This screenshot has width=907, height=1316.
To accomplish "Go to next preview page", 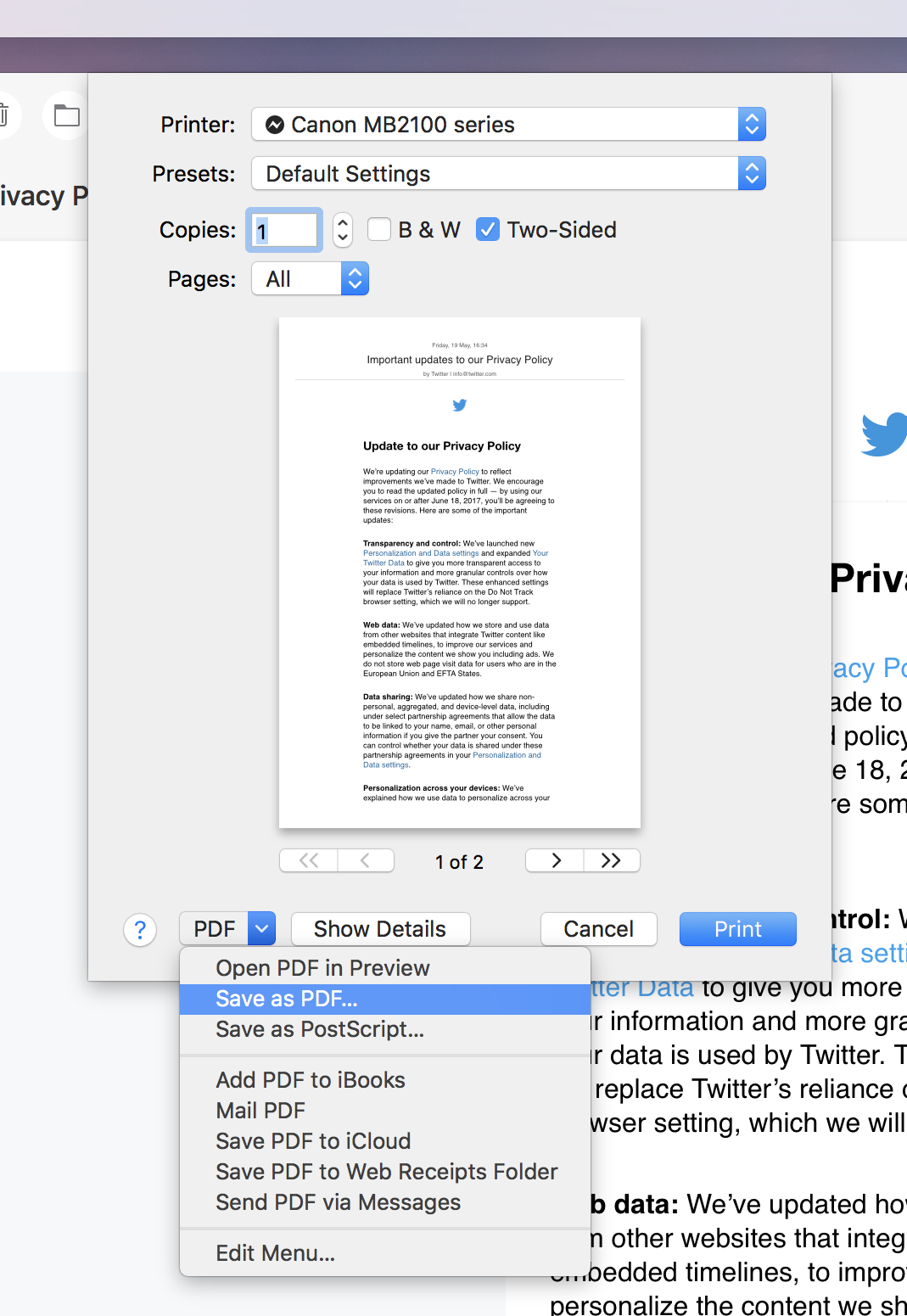I will (x=555, y=860).
